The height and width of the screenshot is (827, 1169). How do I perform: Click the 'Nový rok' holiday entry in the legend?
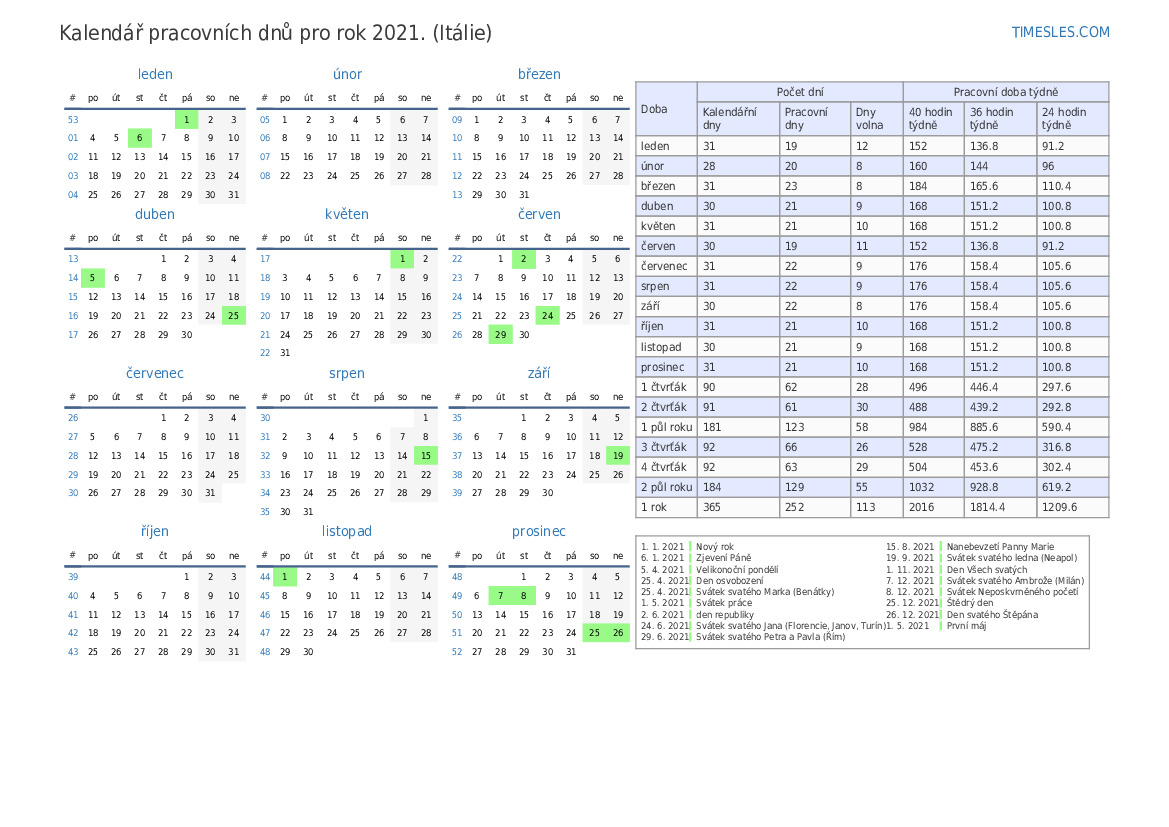point(715,547)
